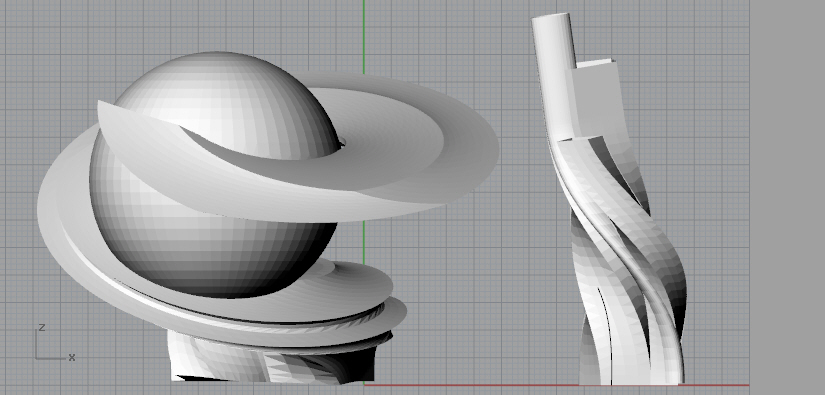Click the Z label of axis icon

pyautogui.click(x=42, y=328)
